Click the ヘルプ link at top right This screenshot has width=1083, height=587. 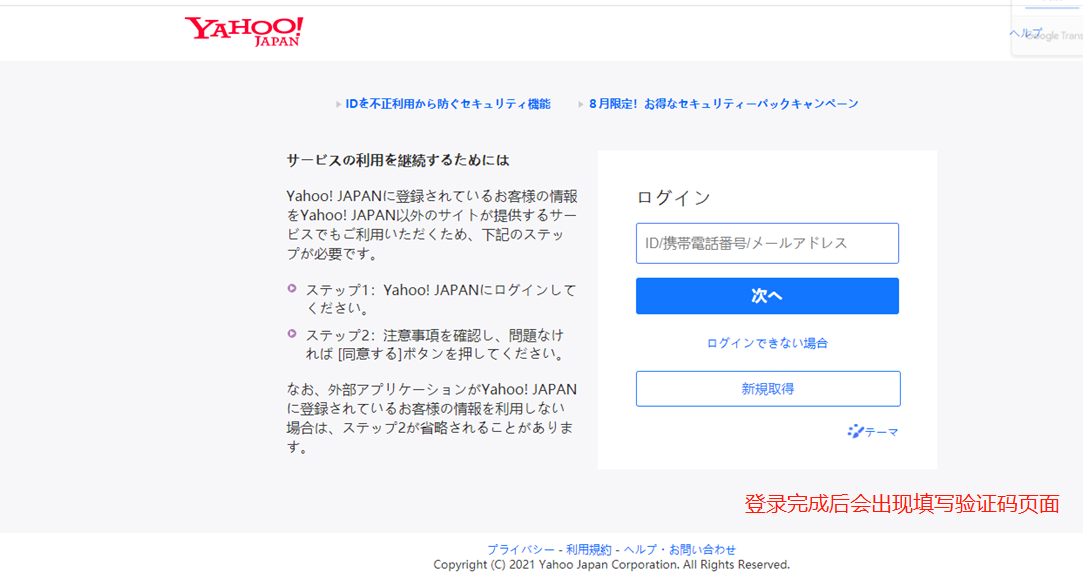[x=1025, y=33]
